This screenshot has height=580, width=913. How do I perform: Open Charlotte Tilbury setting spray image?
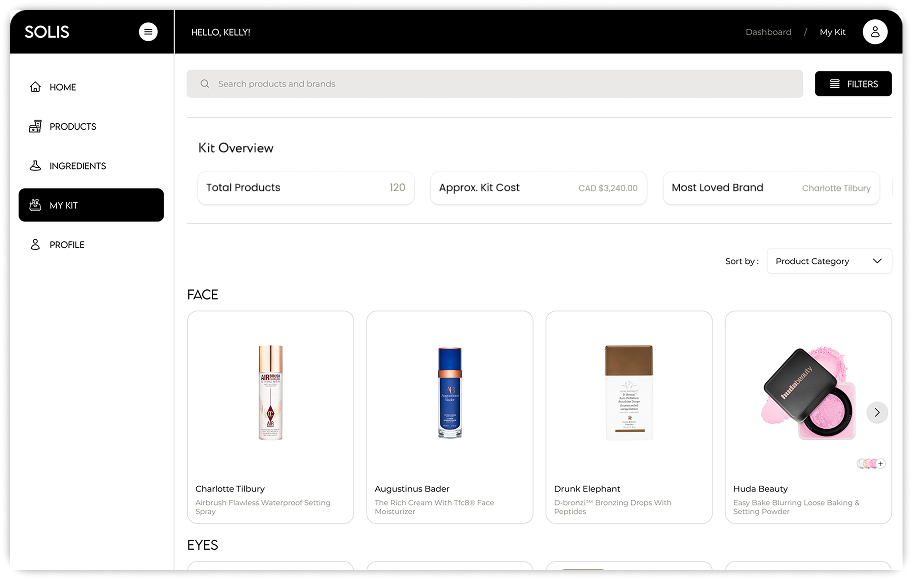click(x=271, y=392)
